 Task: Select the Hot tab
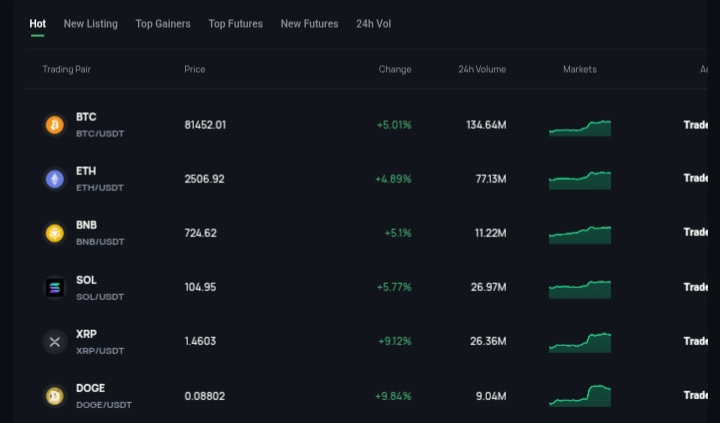pos(38,24)
